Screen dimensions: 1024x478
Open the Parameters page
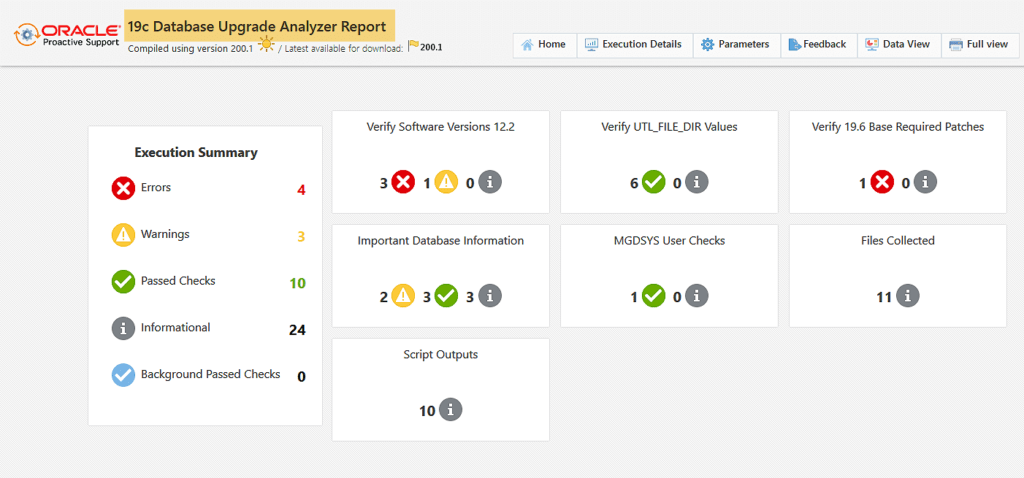[737, 45]
